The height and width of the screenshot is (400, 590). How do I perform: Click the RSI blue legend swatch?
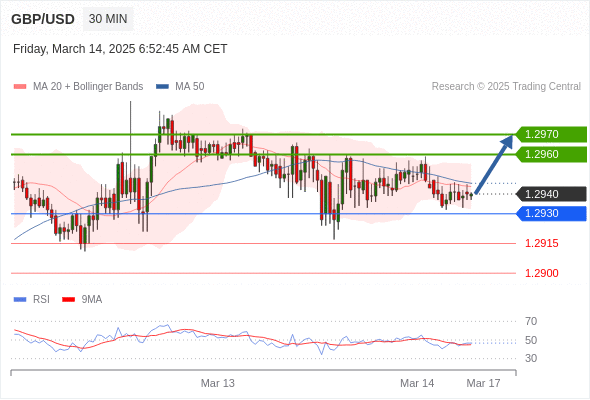pyautogui.click(x=20, y=300)
